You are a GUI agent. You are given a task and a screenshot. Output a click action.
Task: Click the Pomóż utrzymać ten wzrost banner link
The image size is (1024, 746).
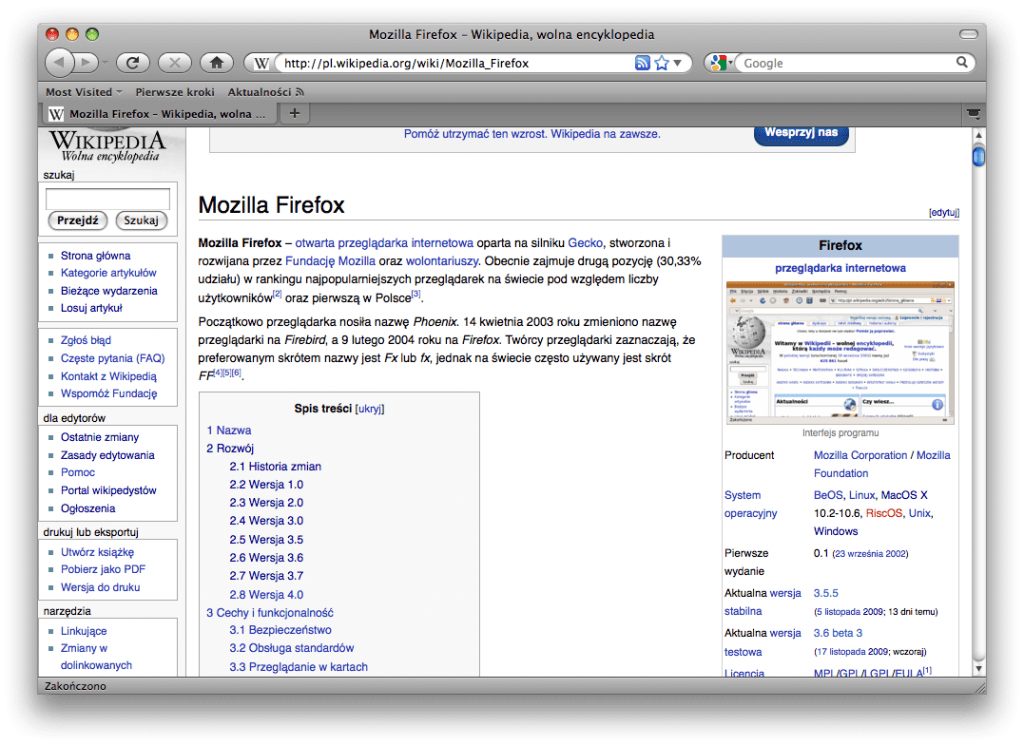532,134
